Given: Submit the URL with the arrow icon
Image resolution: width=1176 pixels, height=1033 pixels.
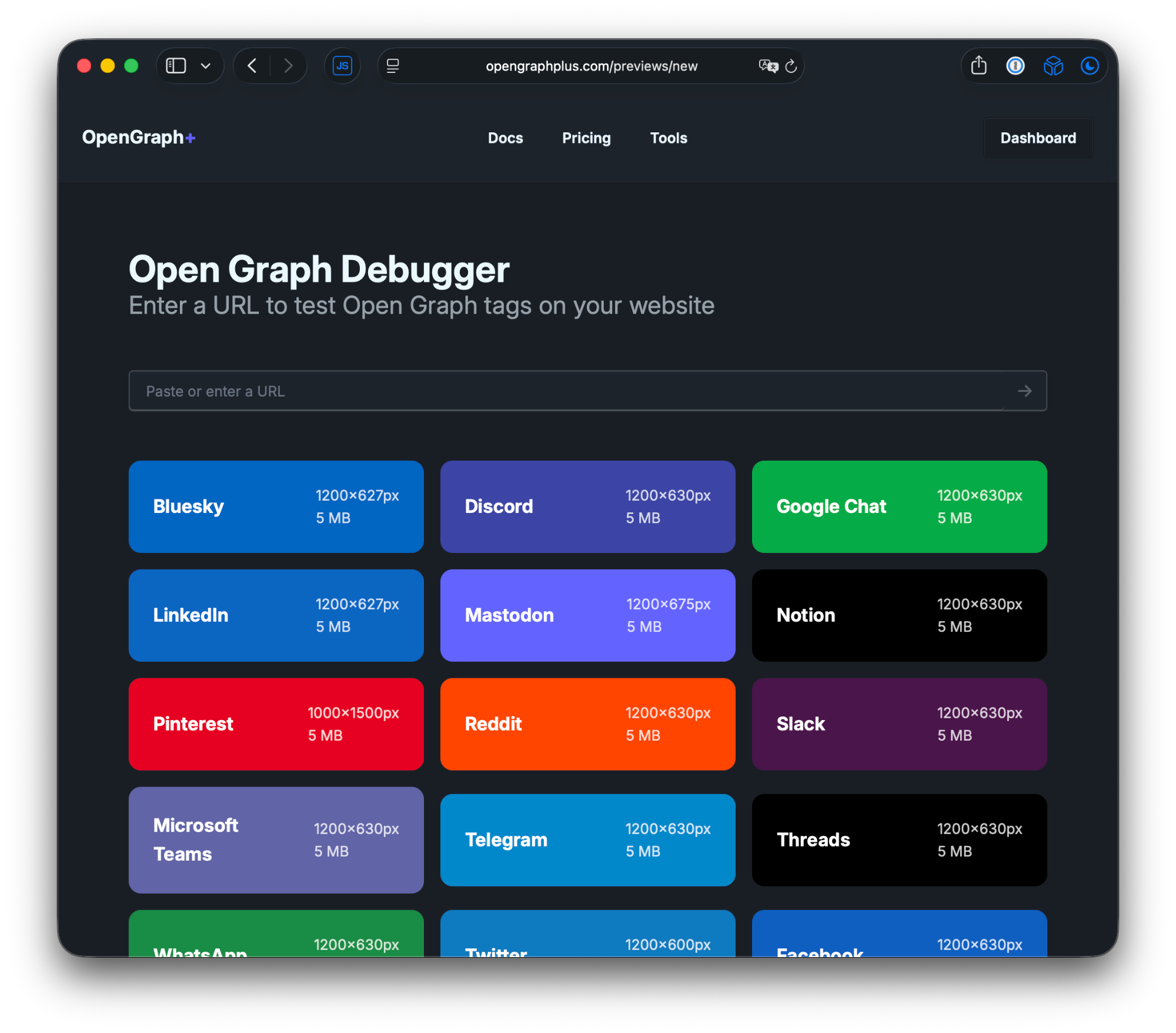Looking at the screenshot, I should pos(1024,391).
